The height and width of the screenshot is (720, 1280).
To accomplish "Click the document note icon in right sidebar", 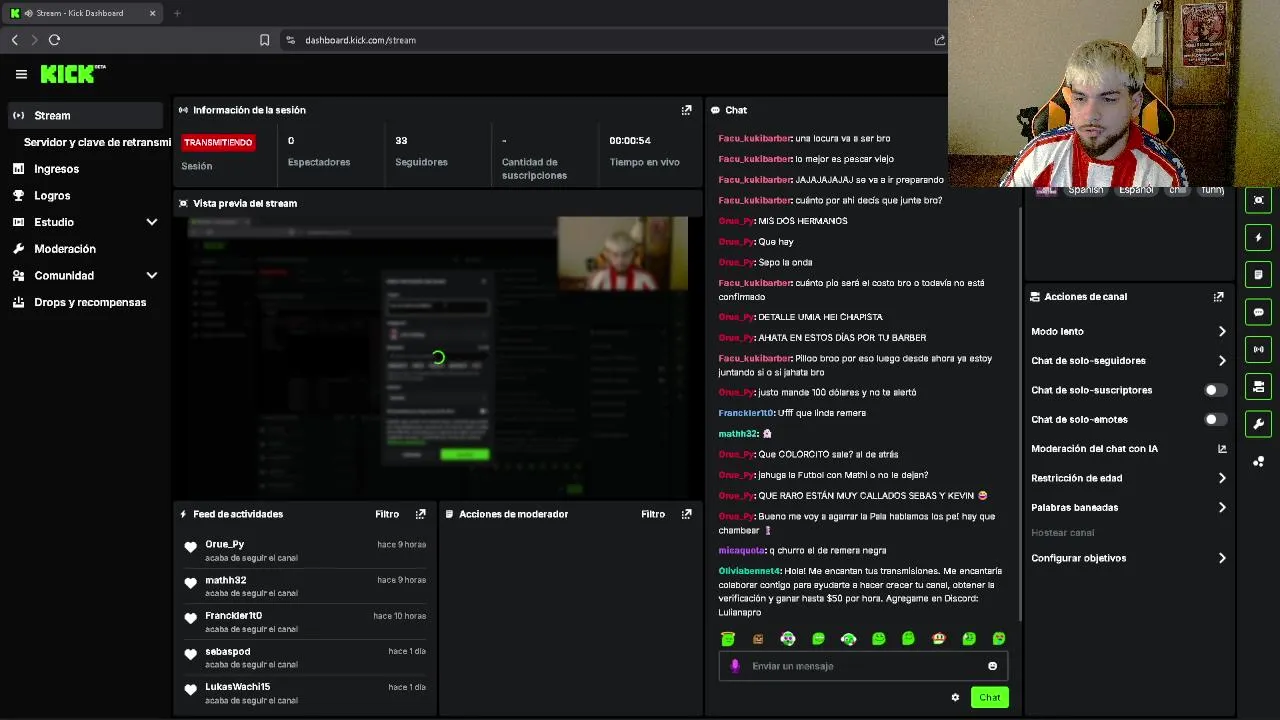I will pyautogui.click(x=1258, y=274).
